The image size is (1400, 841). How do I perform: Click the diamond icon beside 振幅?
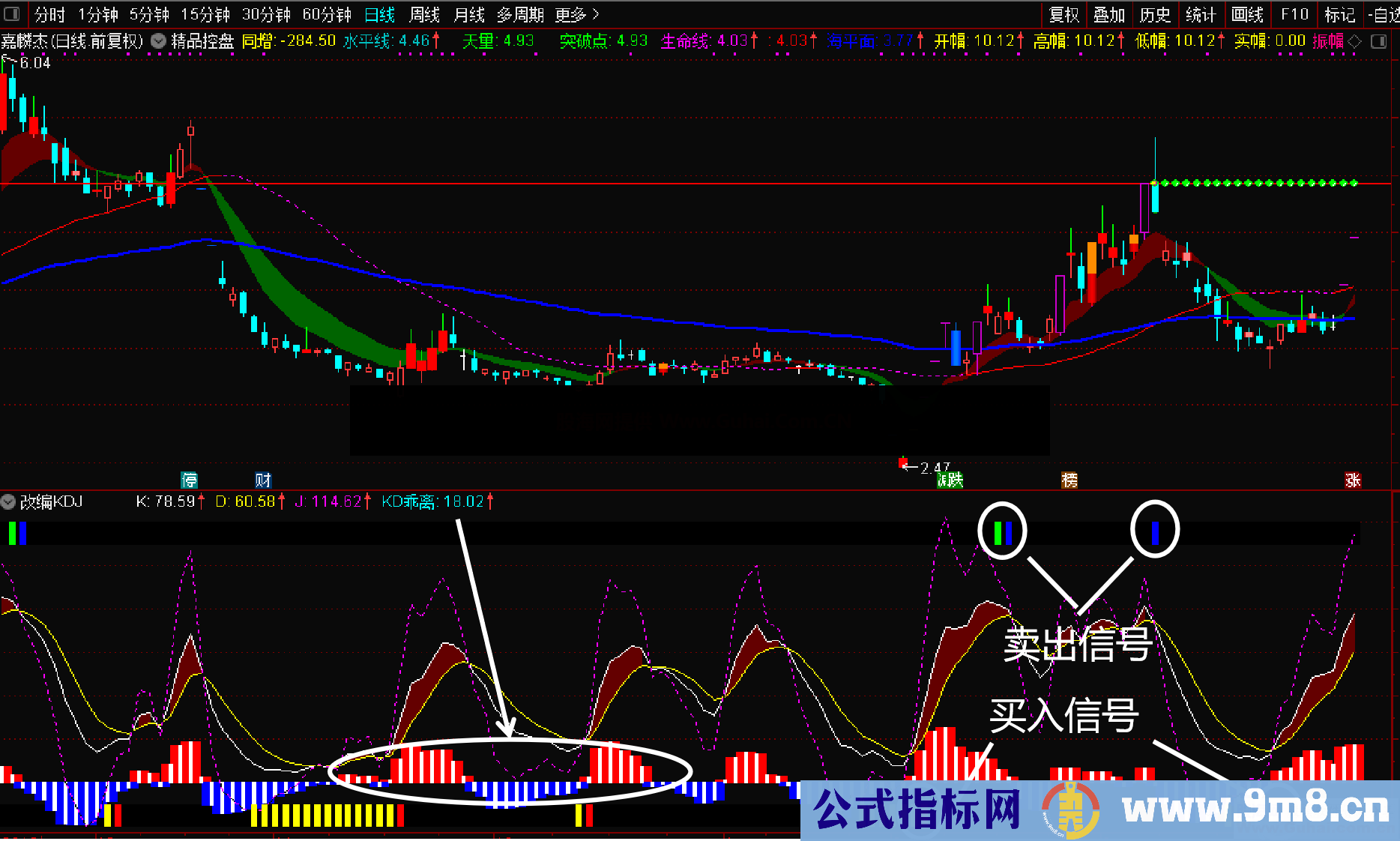click(1354, 42)
